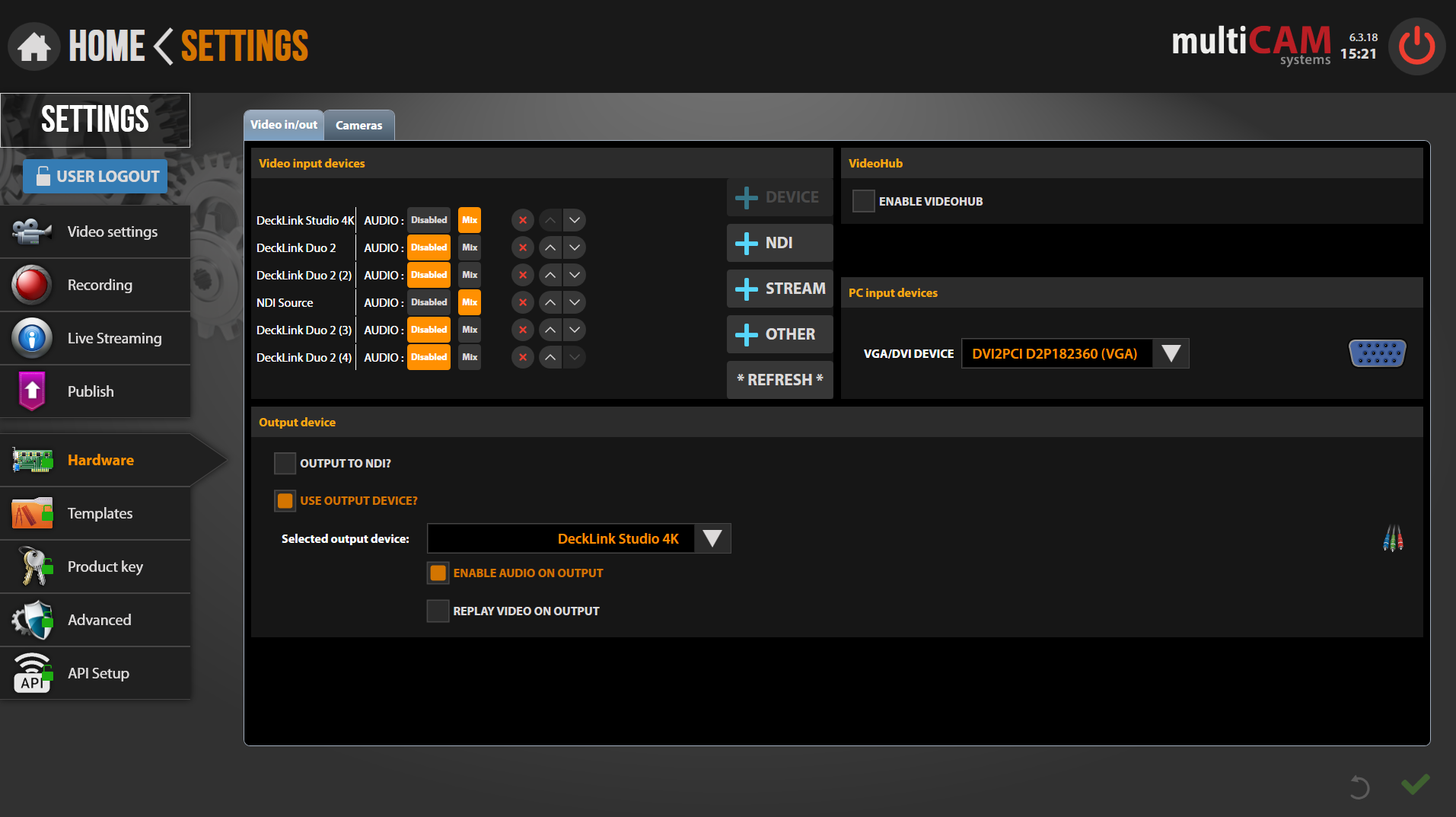
Task: Remove the DeckLink Duo 2 (4) input
Action: pos(523,357)
